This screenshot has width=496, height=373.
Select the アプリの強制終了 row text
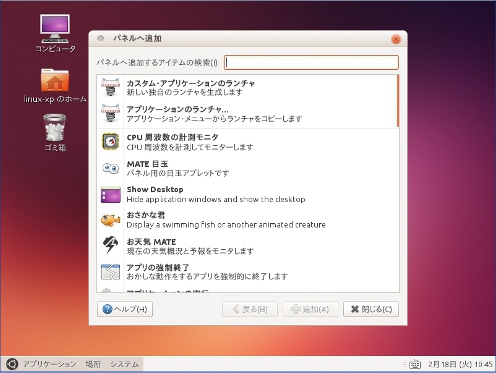(158, 267)
